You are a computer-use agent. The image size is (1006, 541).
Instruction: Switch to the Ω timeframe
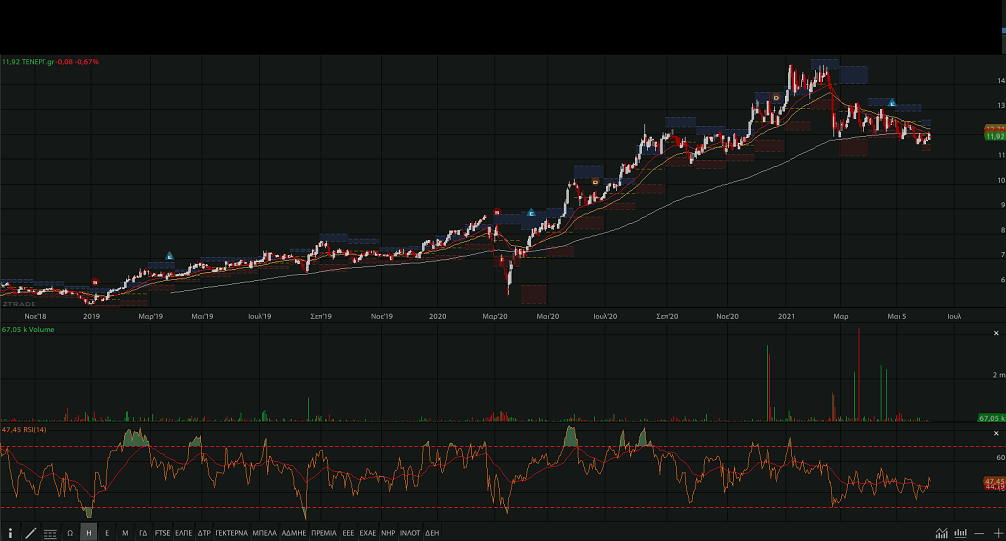point(70,533)
